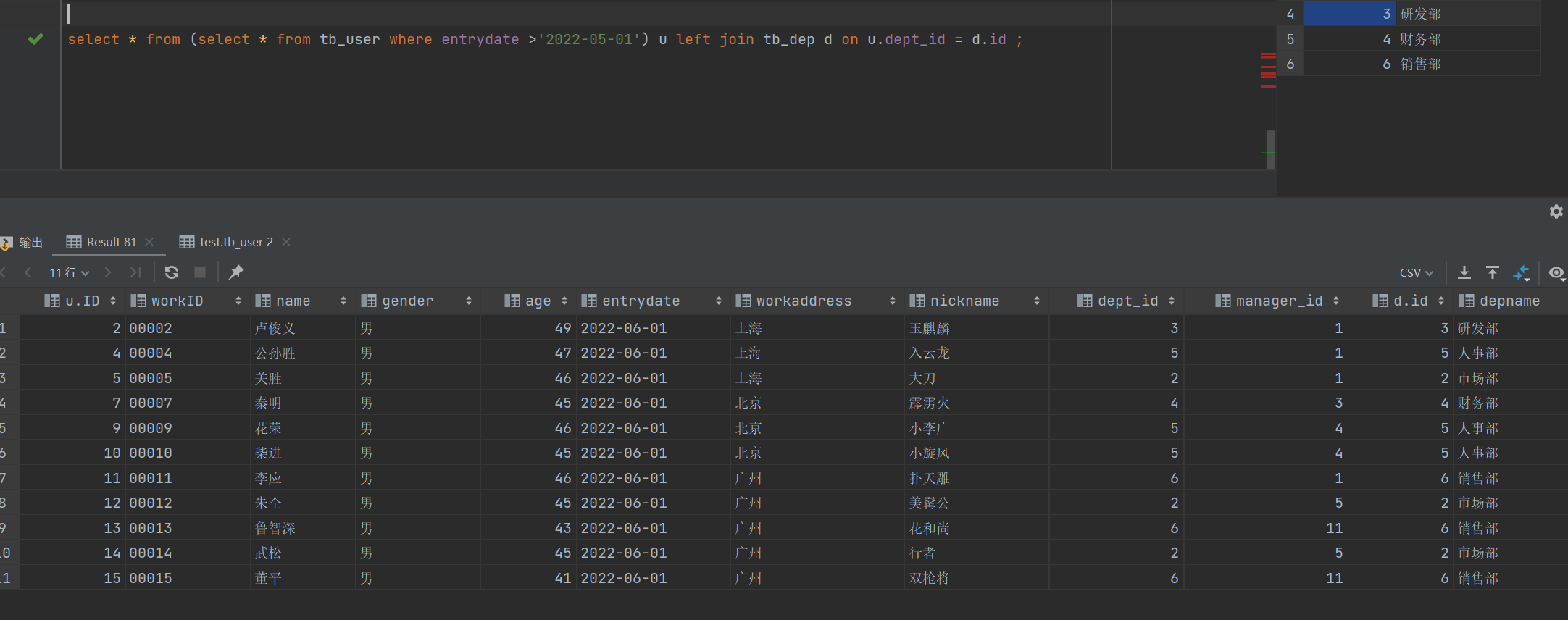1568x620 pixels.
Task: Click the table icon in the nickname header
Action: pos(917,301)
